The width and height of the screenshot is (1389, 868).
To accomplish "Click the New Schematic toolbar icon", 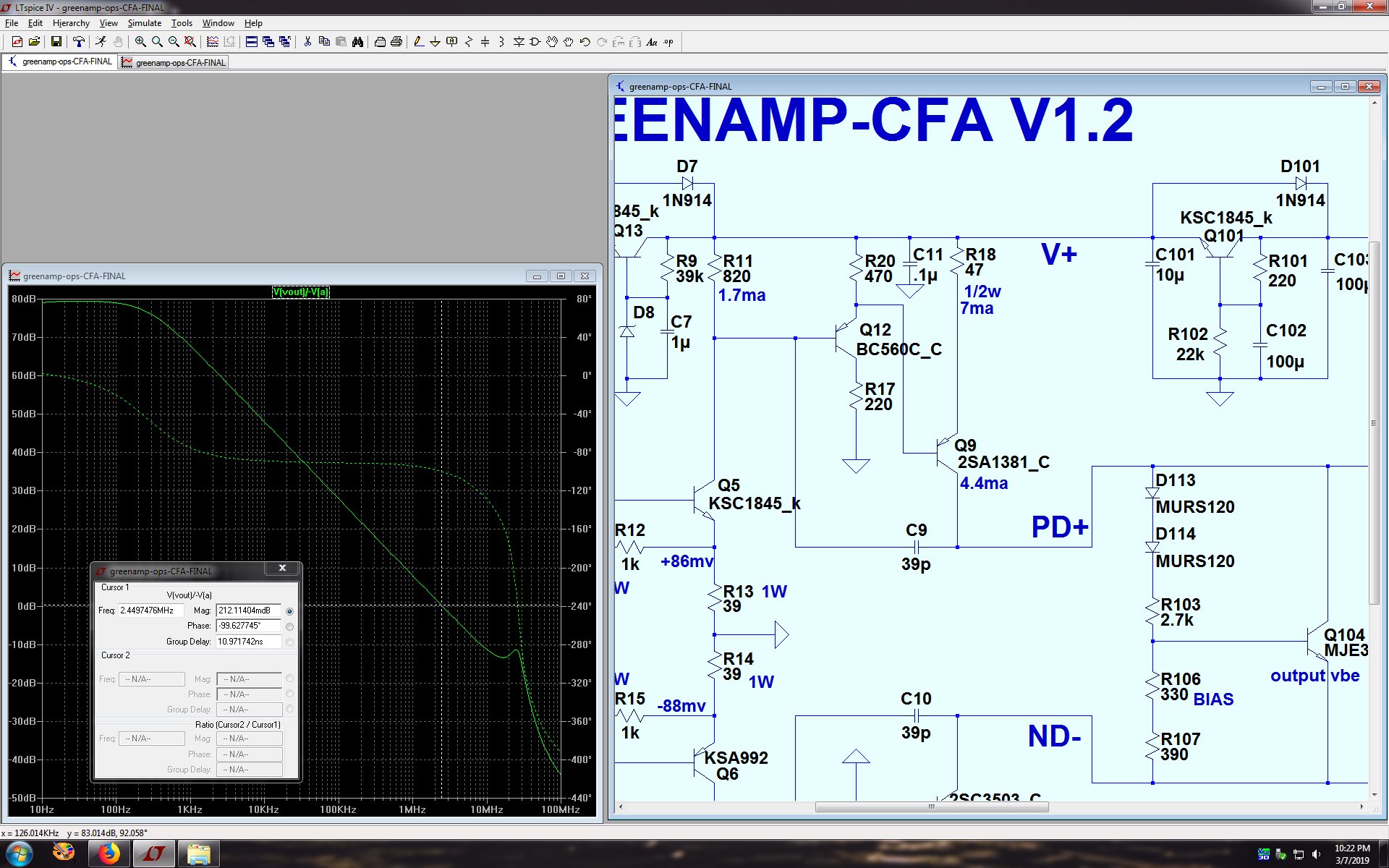I will click(17, 42).
